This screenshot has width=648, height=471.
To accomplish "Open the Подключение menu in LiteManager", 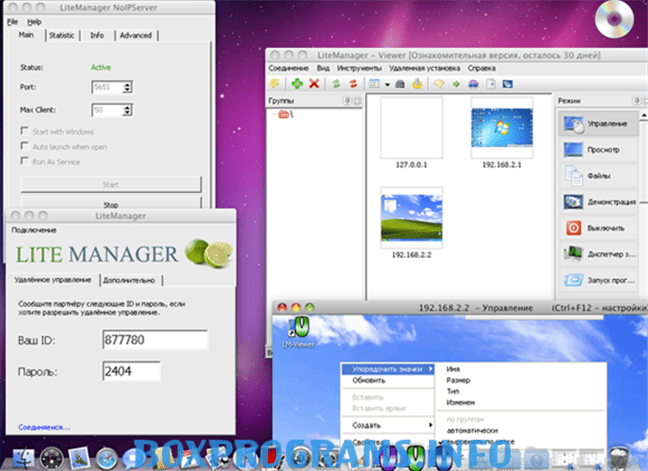I will pos(34,230).
